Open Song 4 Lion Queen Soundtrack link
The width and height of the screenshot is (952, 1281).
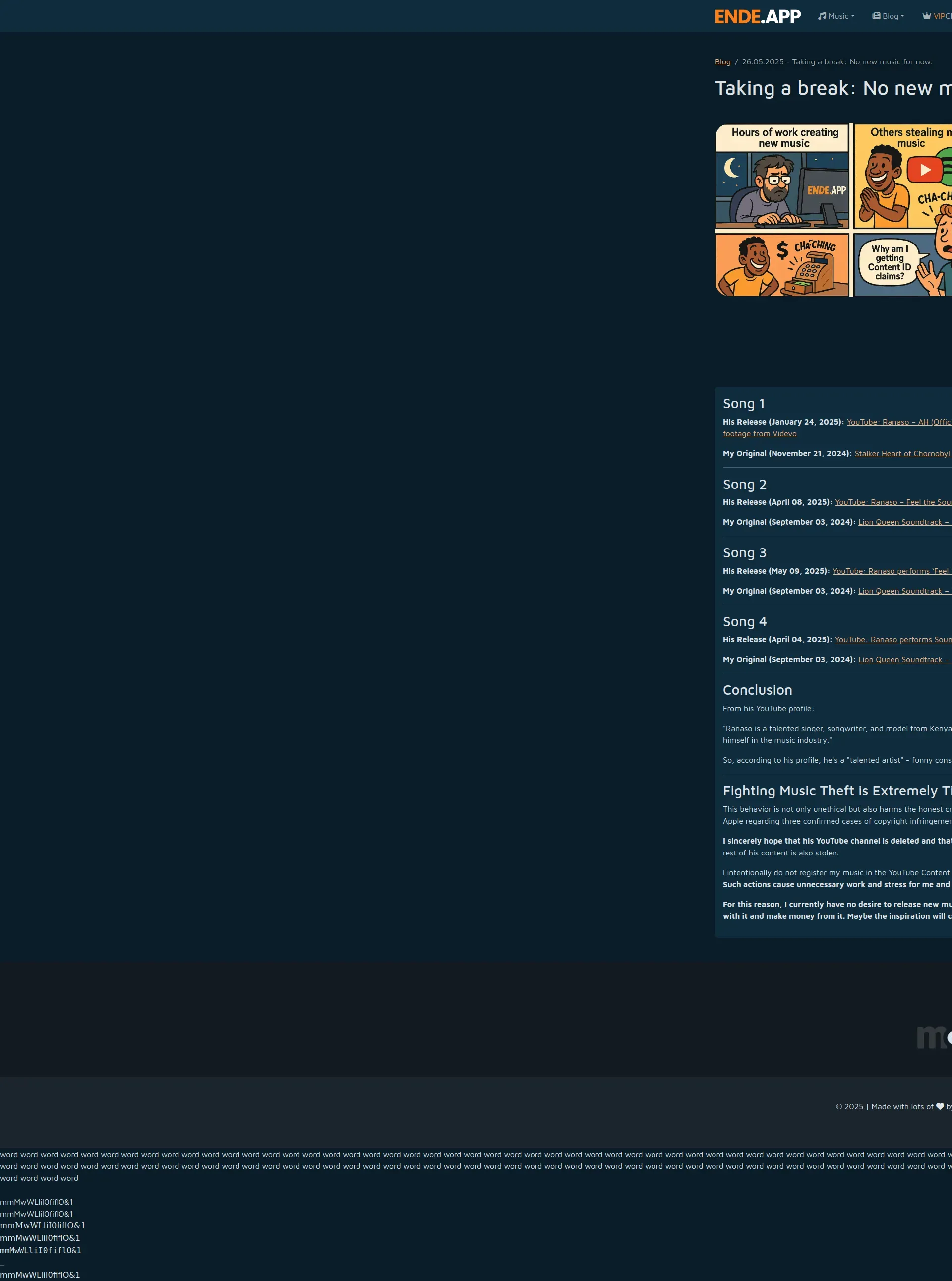point(904,659)
